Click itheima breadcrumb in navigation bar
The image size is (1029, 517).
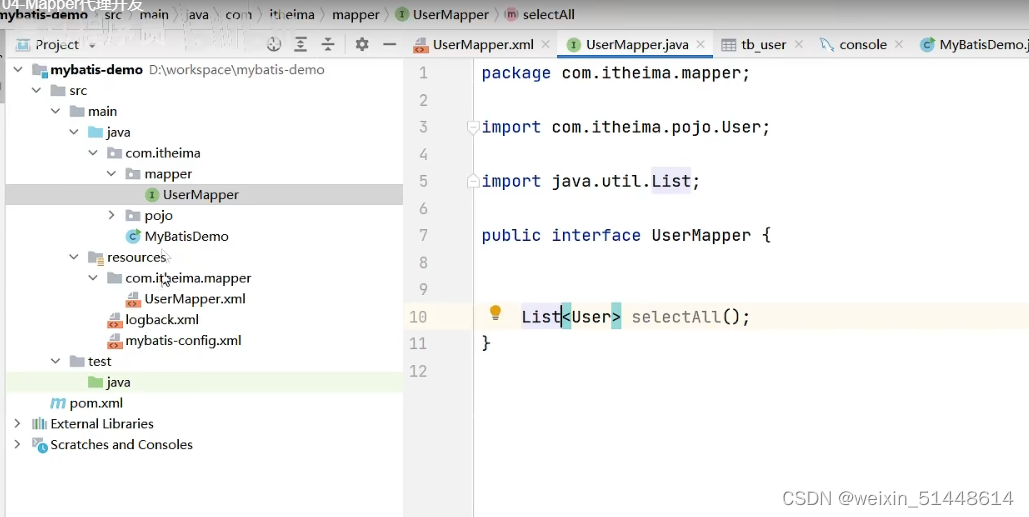pos(292,14)
